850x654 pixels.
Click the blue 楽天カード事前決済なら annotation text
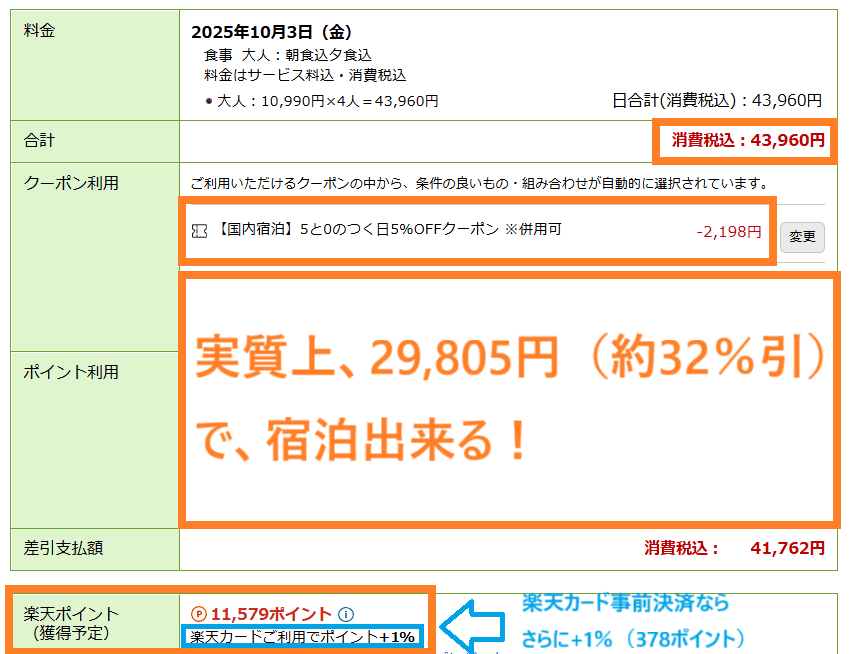click(x=625, y=603)
